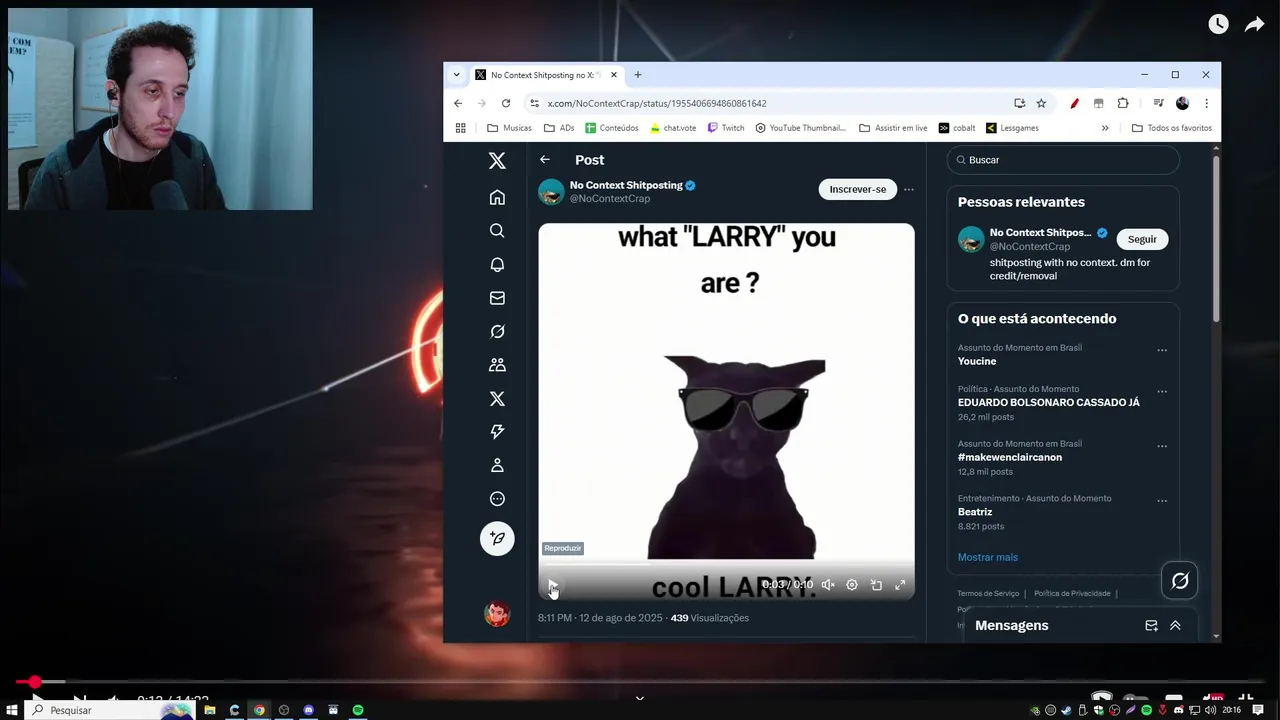
Task: Open options for the Youcine trend
Action: [x=1162, y=350]
